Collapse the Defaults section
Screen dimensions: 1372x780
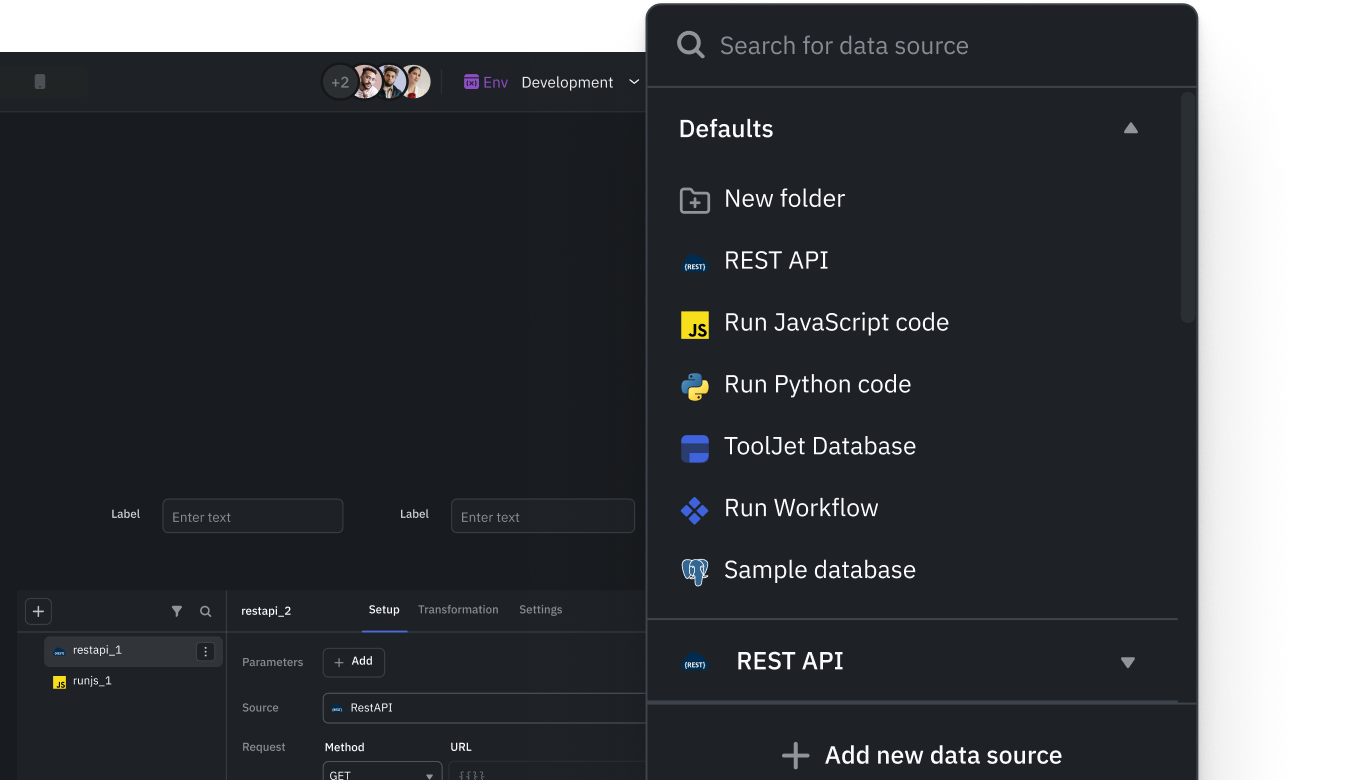click(1130, 128)
